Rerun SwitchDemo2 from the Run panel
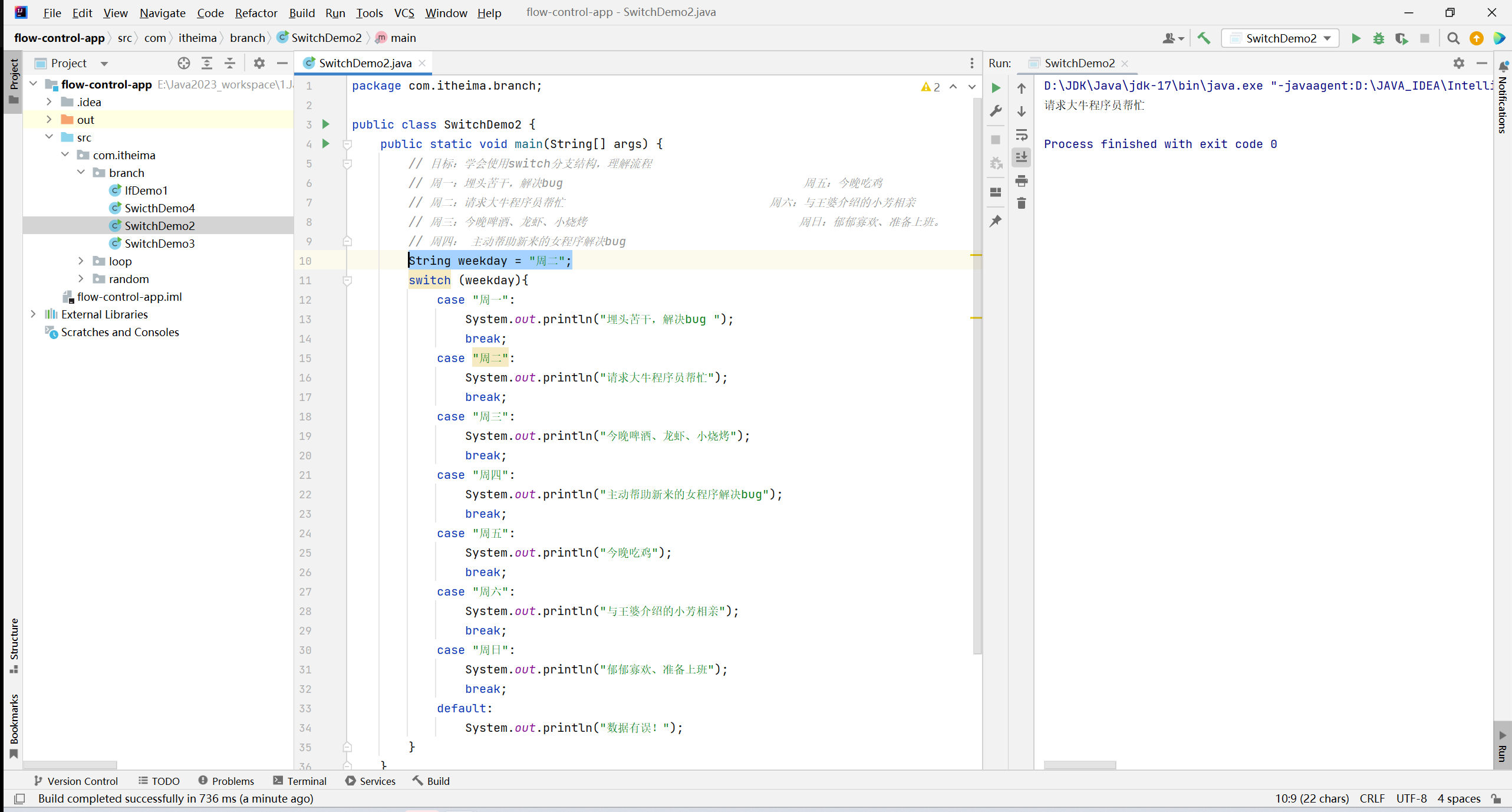 996,88
